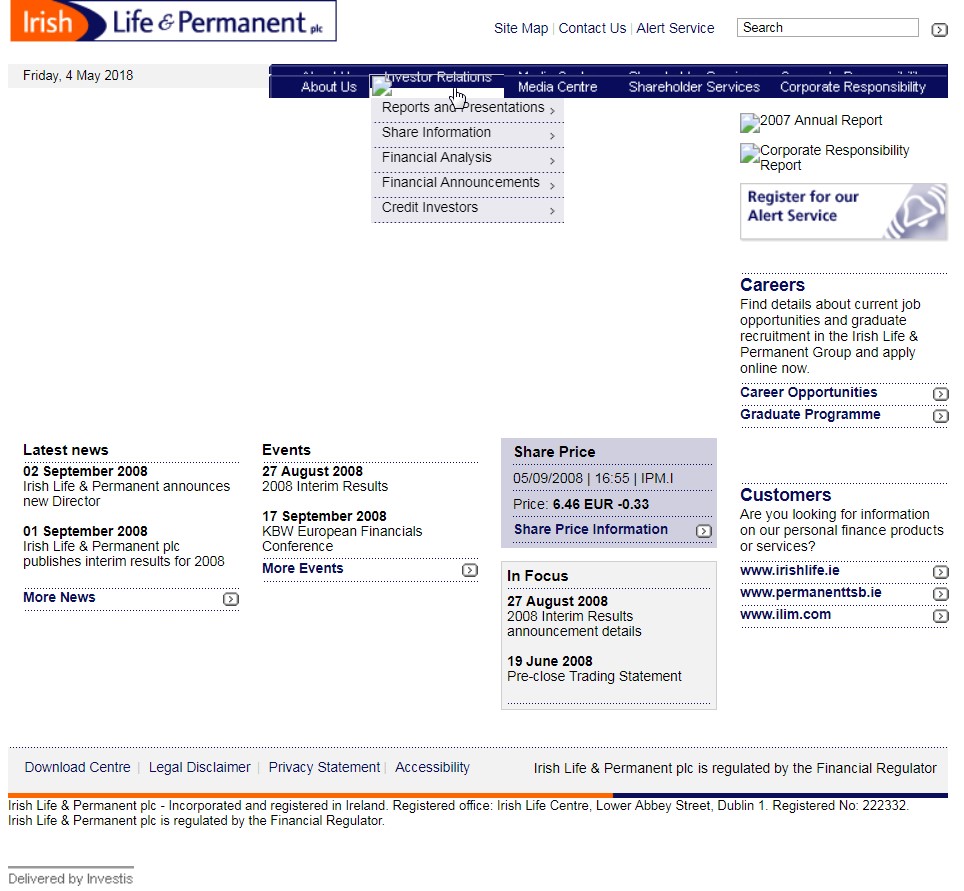The height and width of the screenshot is (891, 964).
Task: Click the Corporate Responsibility Report link text
Action: tap(834, 157)
